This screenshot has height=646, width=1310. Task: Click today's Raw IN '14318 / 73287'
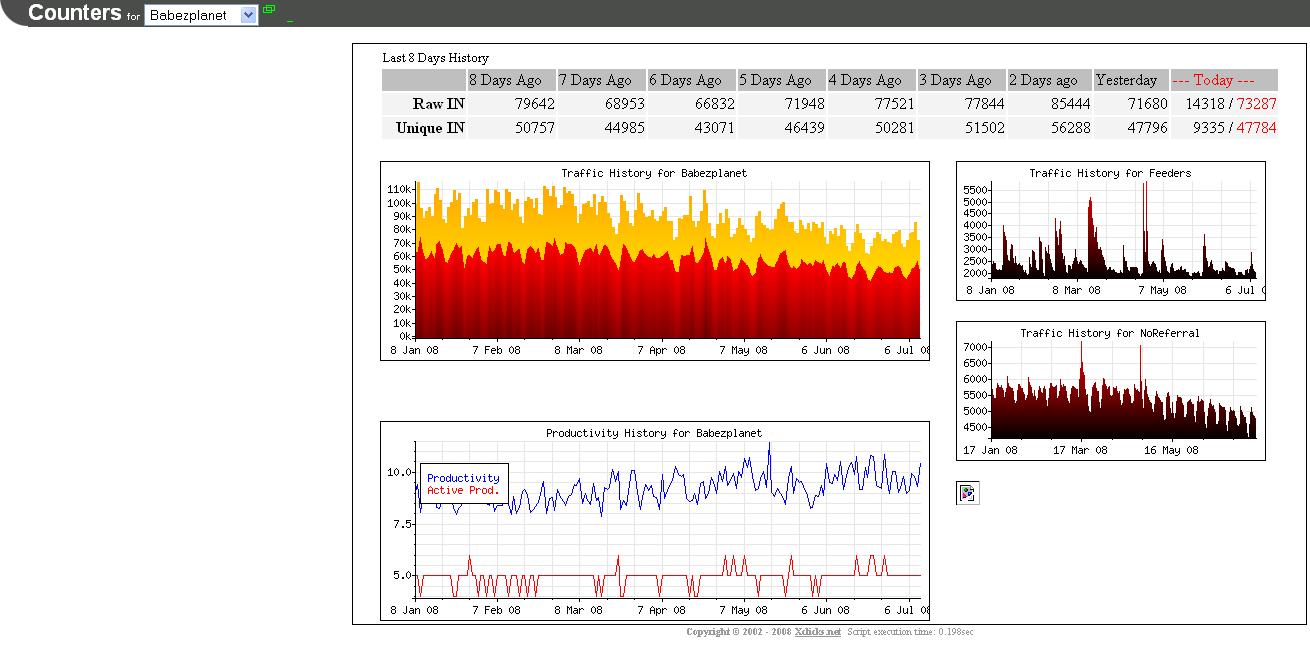click(x=1231, y=104)
